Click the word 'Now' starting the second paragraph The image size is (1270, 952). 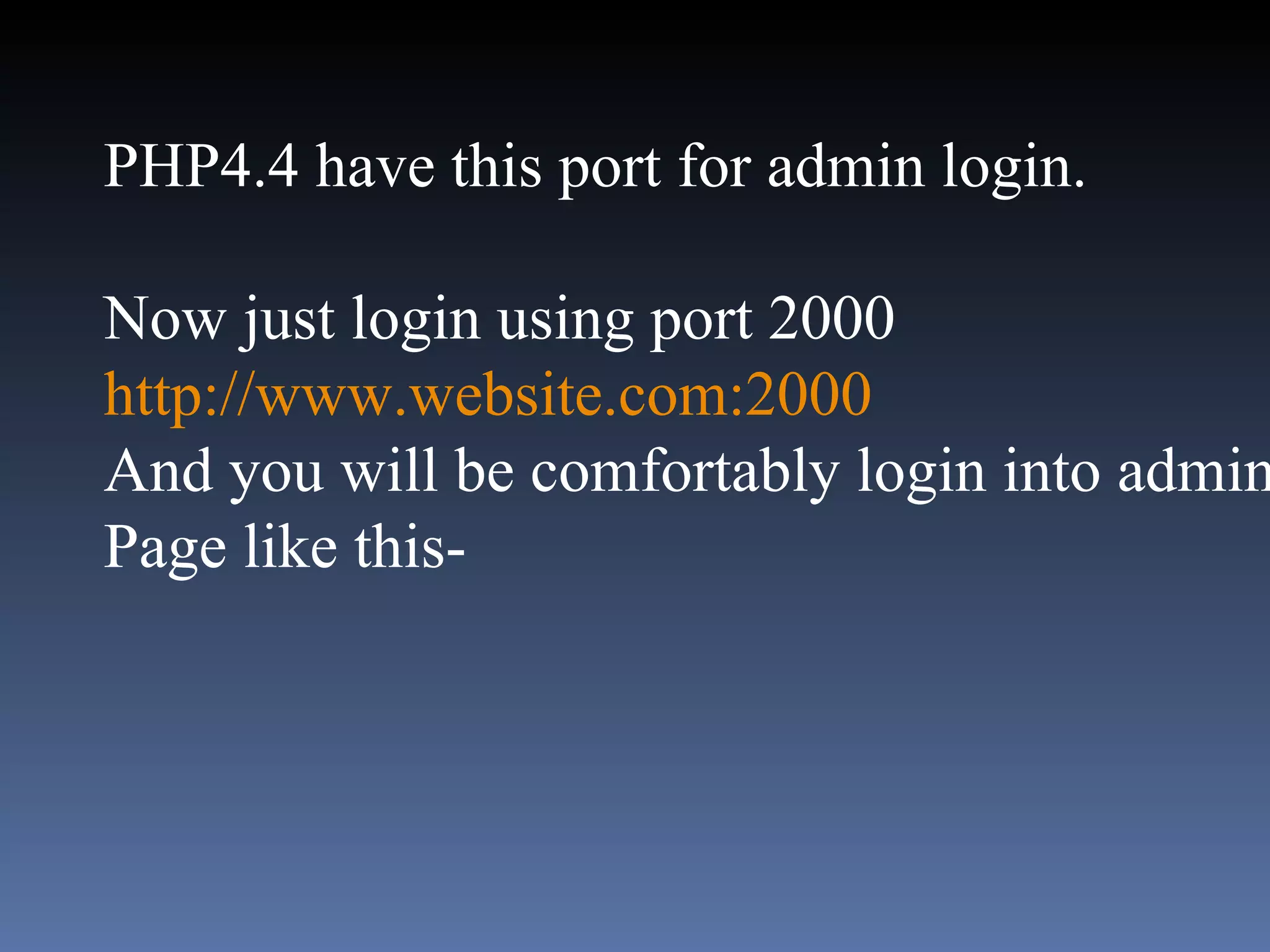click(164, 319)
